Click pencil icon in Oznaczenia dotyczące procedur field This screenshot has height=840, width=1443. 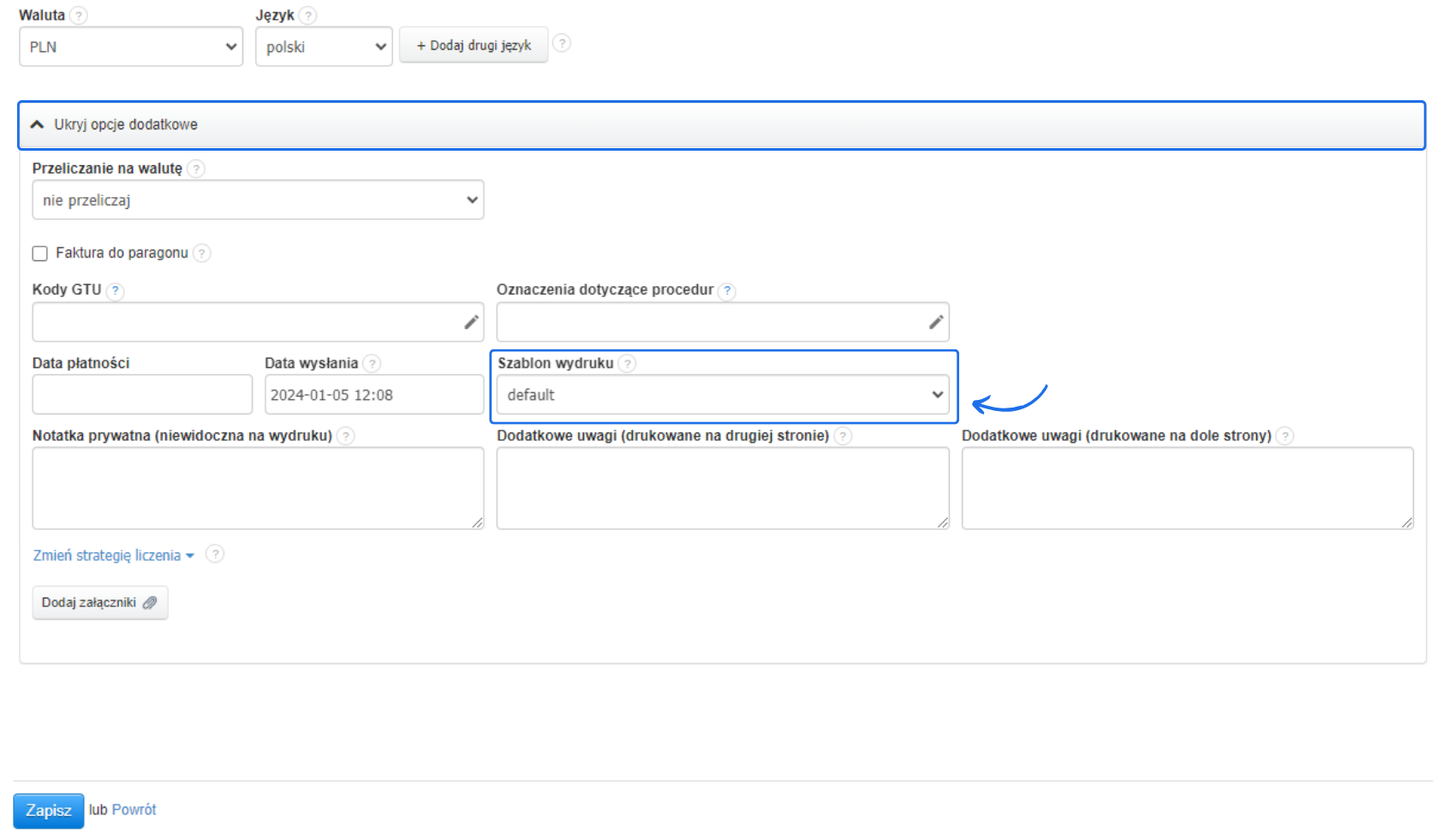pos(936,322)
